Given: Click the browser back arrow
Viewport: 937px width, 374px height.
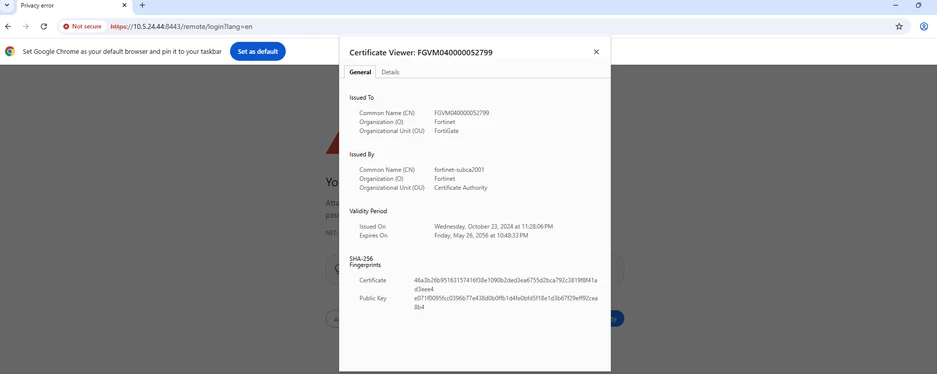Looking at the screenshot, I should pos(8,26).
